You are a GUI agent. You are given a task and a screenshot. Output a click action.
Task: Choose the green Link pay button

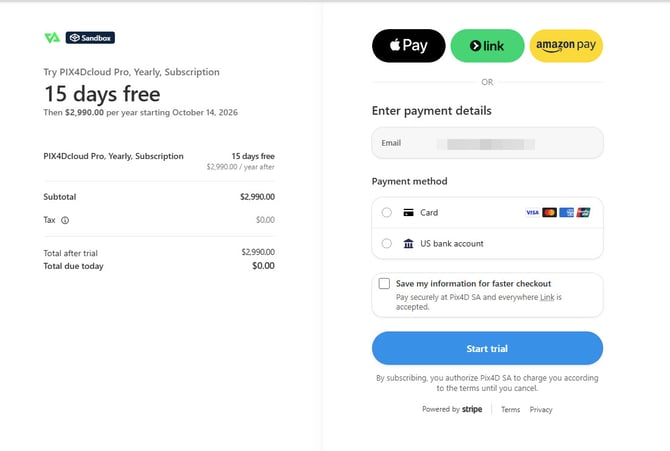tap(487, 46)
